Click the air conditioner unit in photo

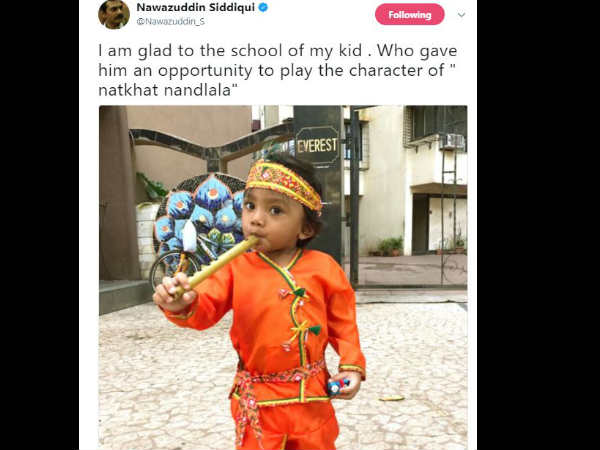tap(452, 142)
